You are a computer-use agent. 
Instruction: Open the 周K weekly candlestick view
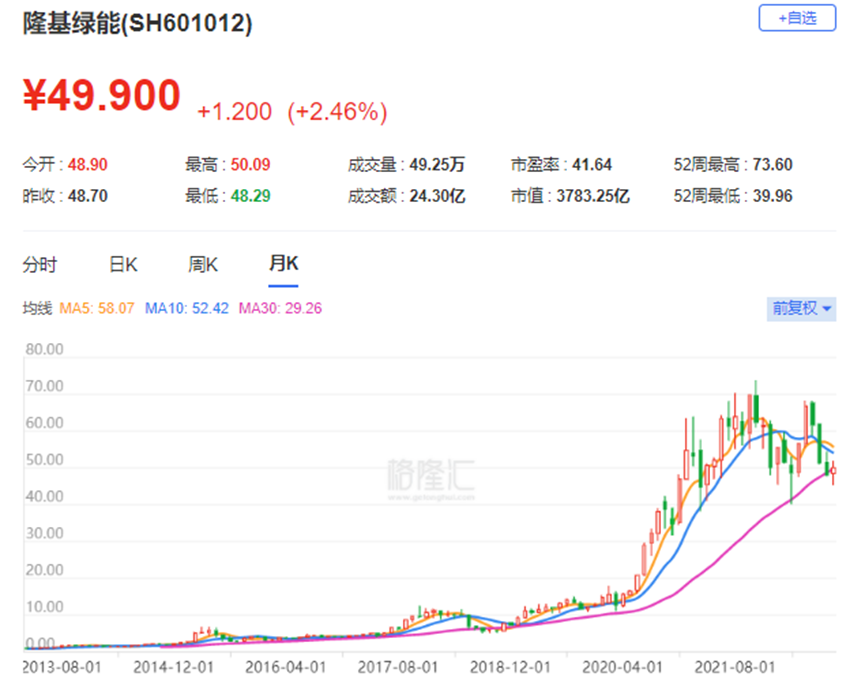tap(201, 264)
